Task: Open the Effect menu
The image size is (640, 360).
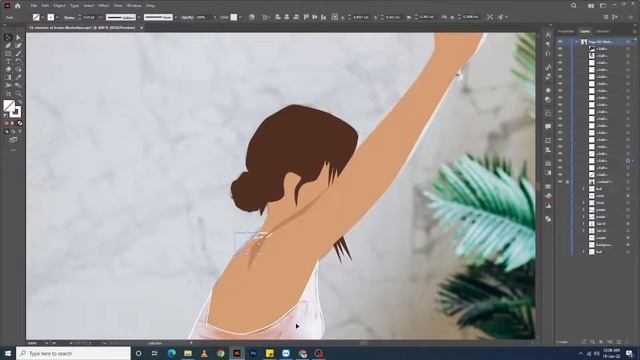Action: coord(104,6)
